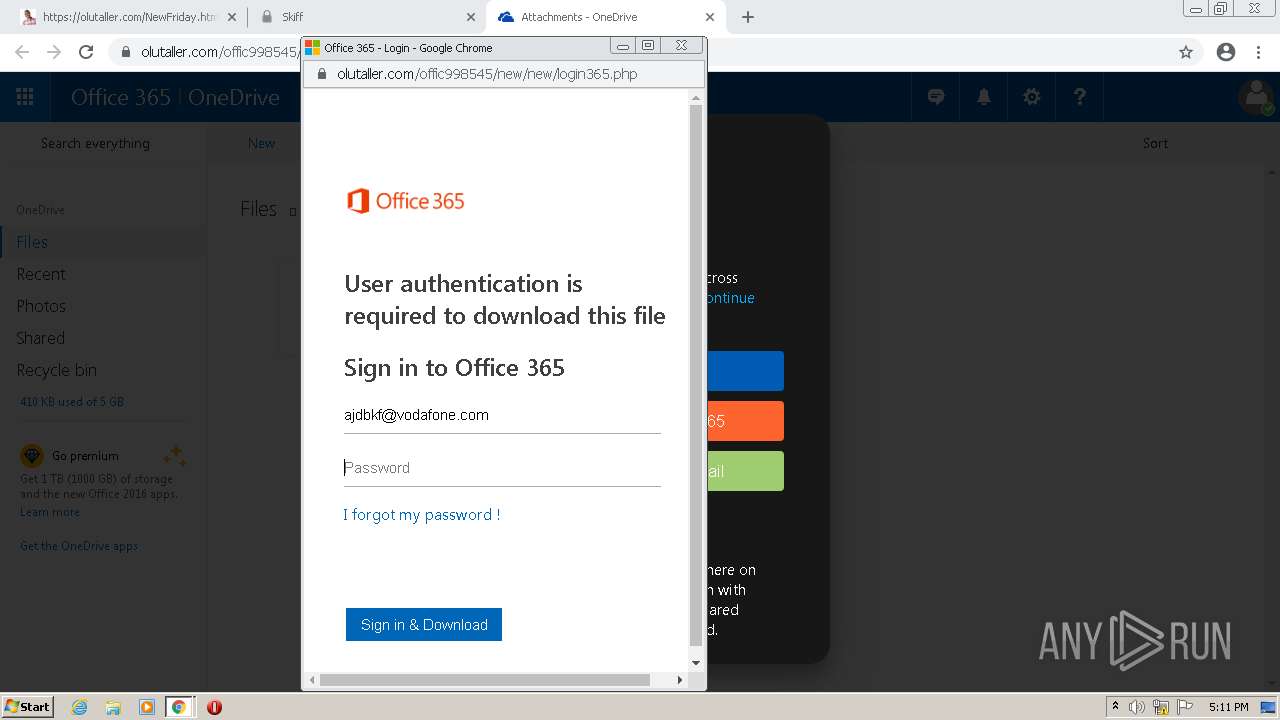This screenshot has width=1280, height=720.
Task: Focus the Password field
Action: coord(502,468)
